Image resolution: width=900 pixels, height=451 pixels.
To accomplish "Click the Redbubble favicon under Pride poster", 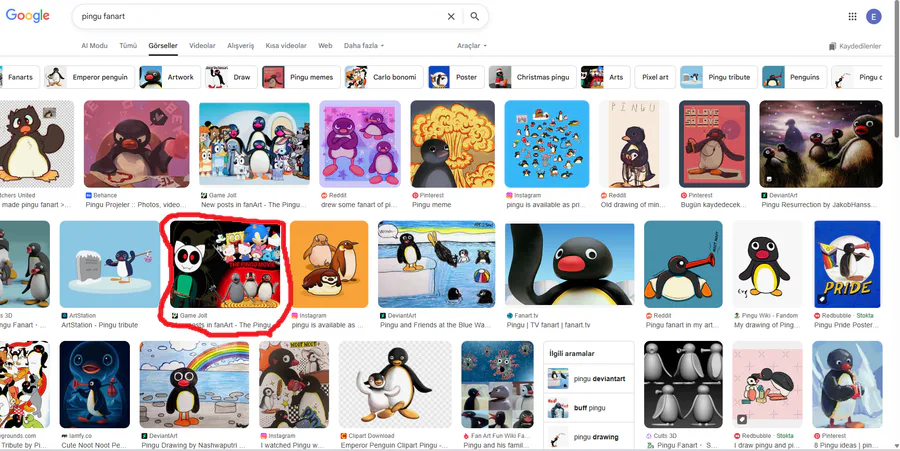I will pyautogui.click(x=817, y=316).
